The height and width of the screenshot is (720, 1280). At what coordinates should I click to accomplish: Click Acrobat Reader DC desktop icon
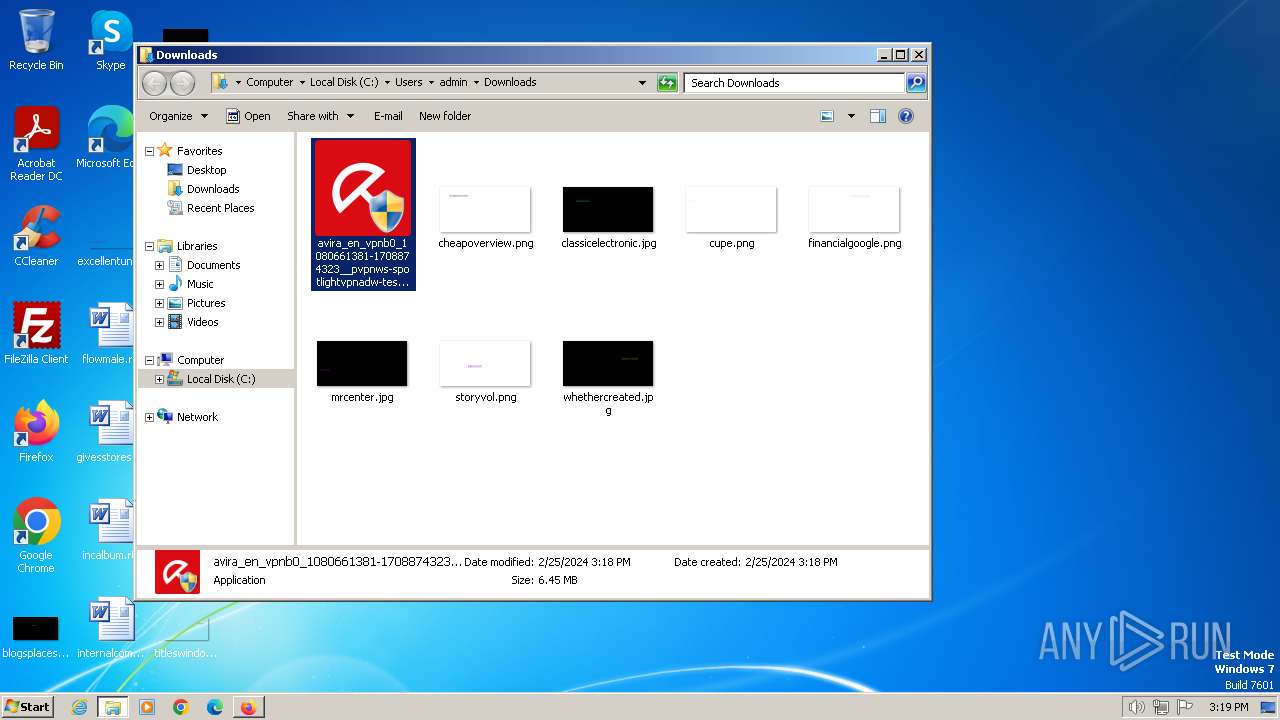tap(36, 144)
